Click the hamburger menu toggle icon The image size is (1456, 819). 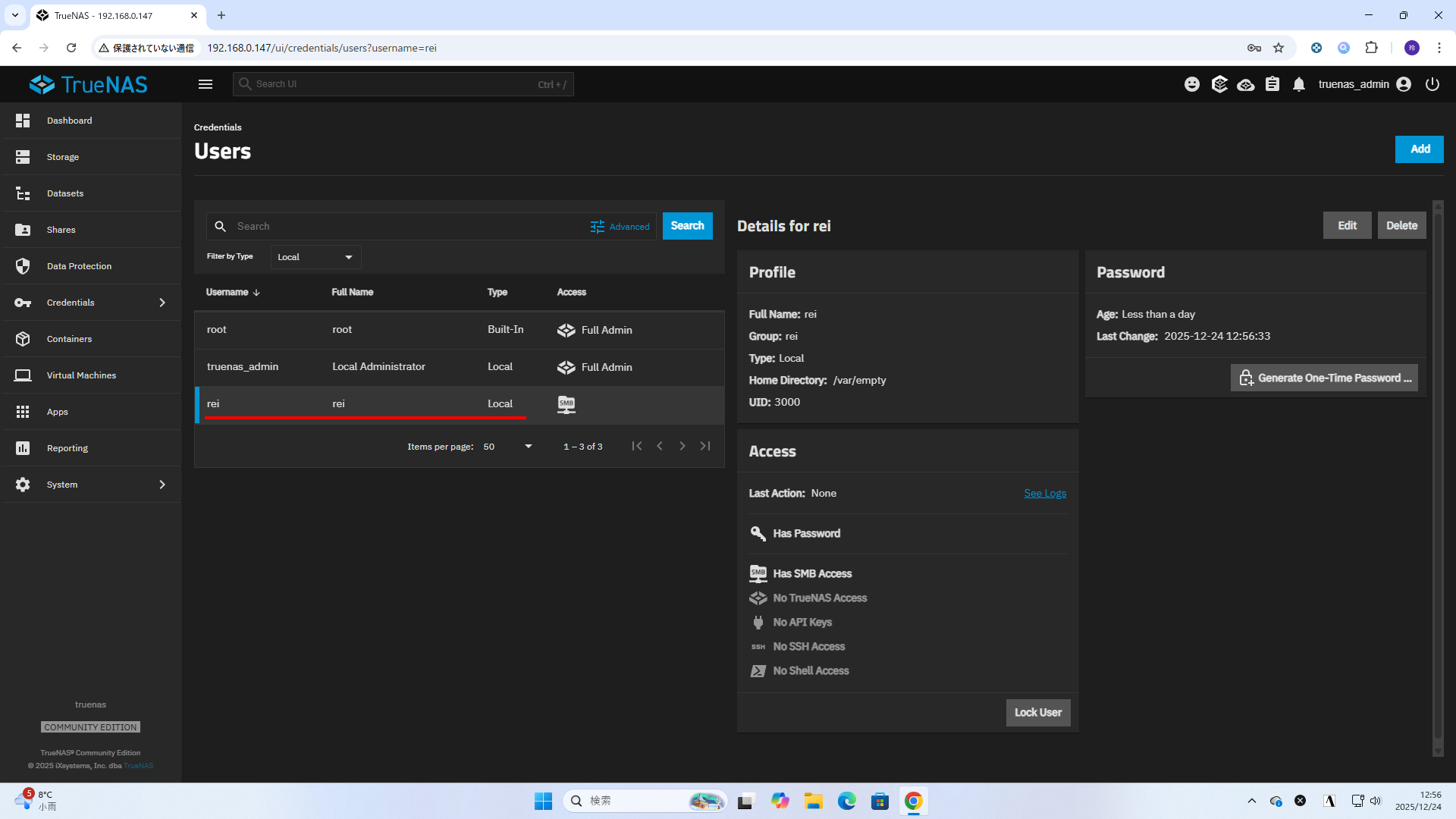(x=206, y=84)
